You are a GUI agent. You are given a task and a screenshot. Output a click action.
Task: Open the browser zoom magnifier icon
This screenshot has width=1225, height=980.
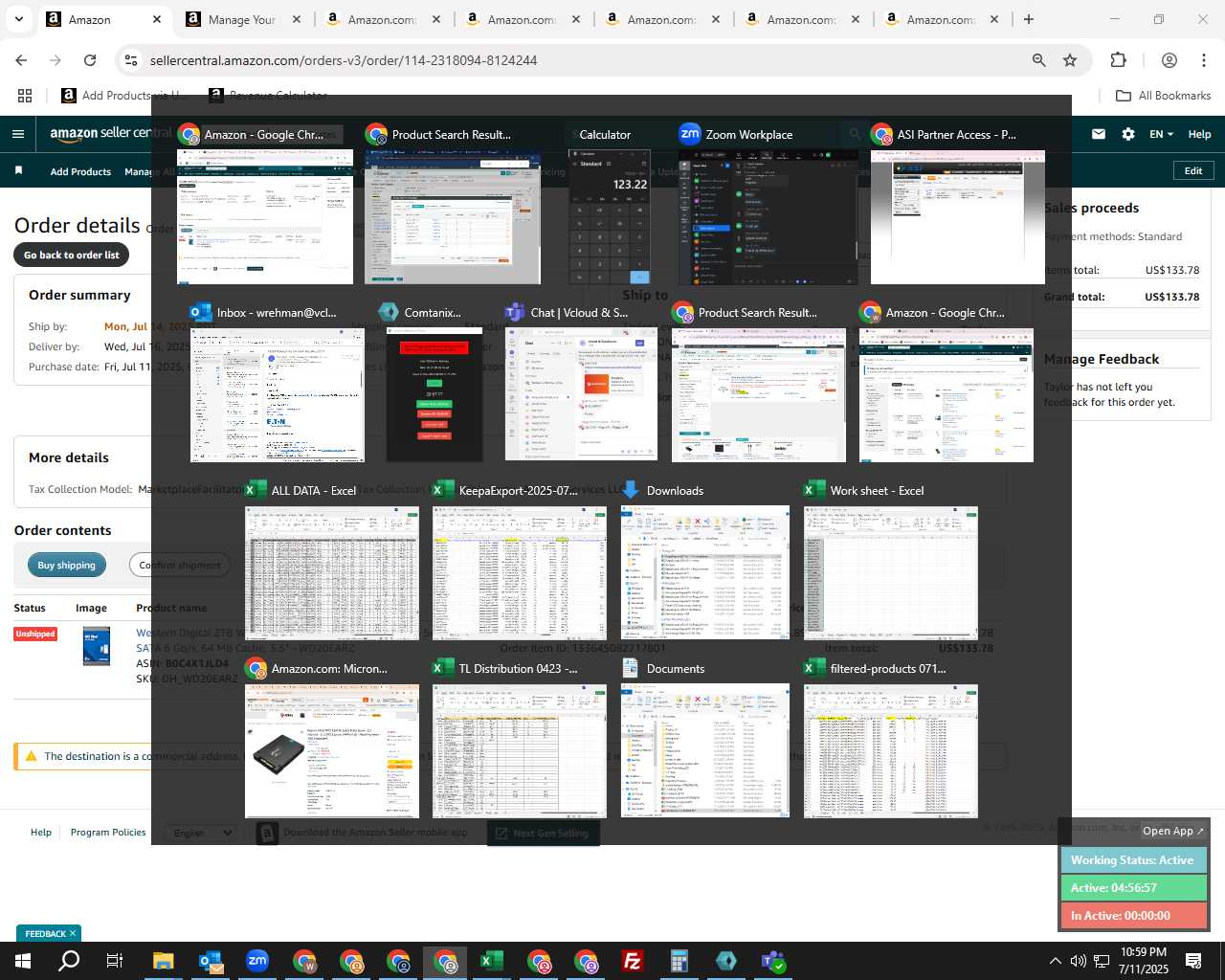tap(1038, 60)
